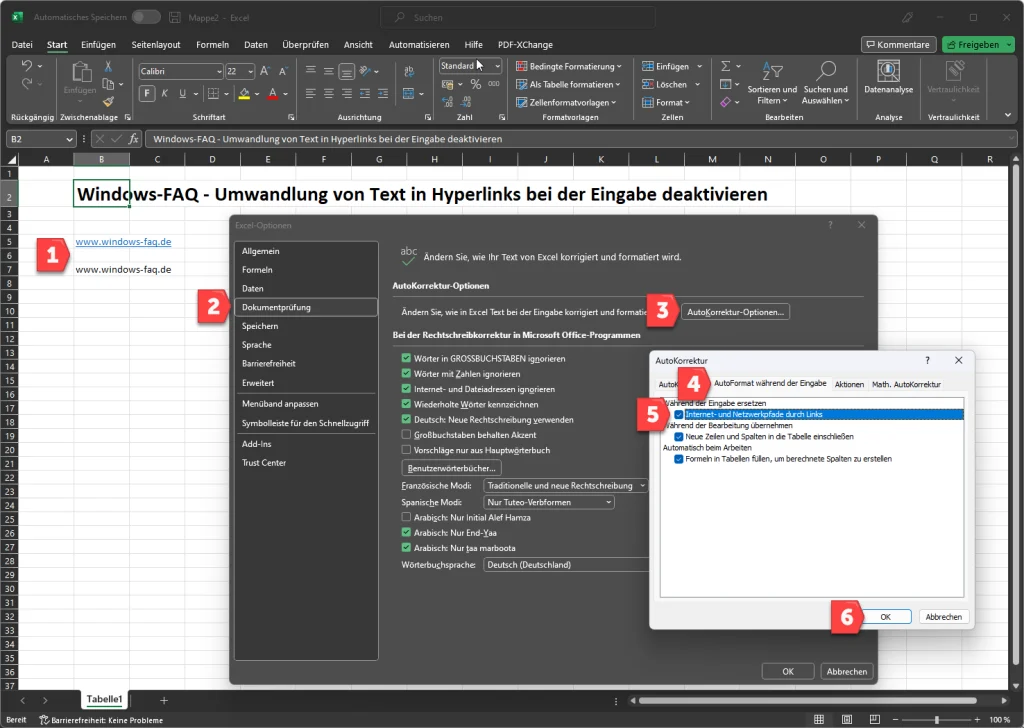Switch to Aktionen tab in AutoKorrektur
The image size is (1024, 728).
pyautogui.click(x=849, y=385)
